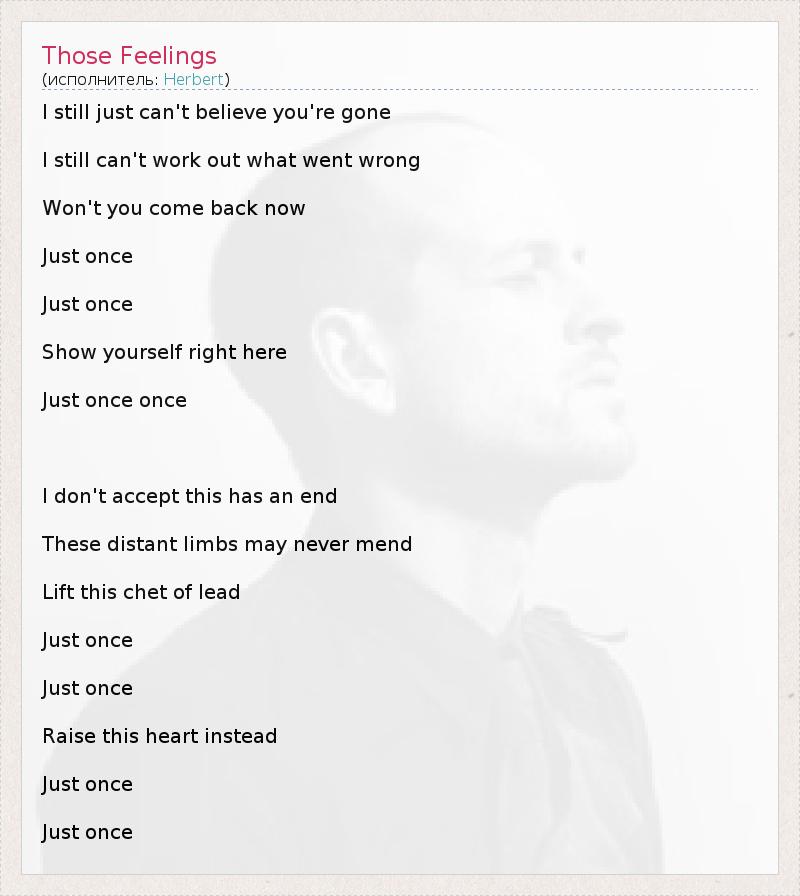This screenshot has width=800, height=896.
Task: Click lyric "I don't accept this has an end"
Action: coord(190,496)
